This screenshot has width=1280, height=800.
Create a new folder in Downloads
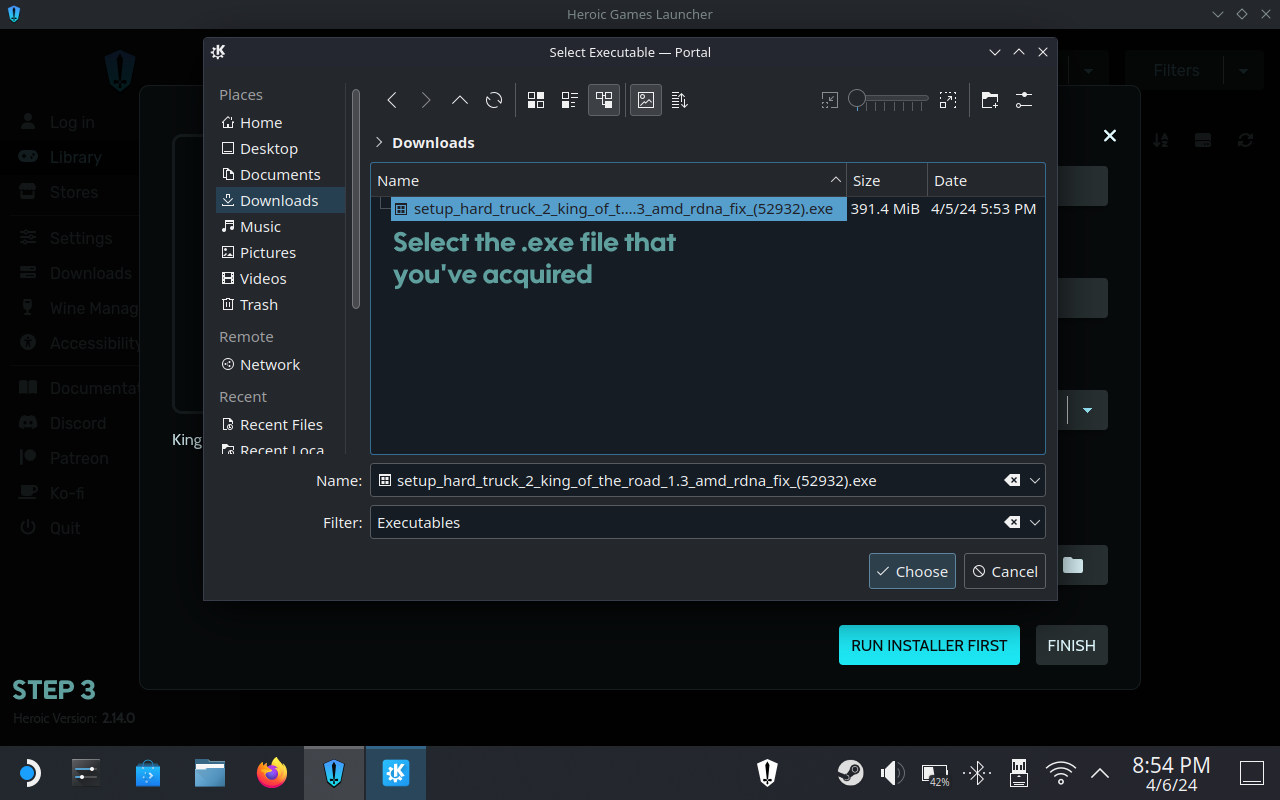coord(989,100)
